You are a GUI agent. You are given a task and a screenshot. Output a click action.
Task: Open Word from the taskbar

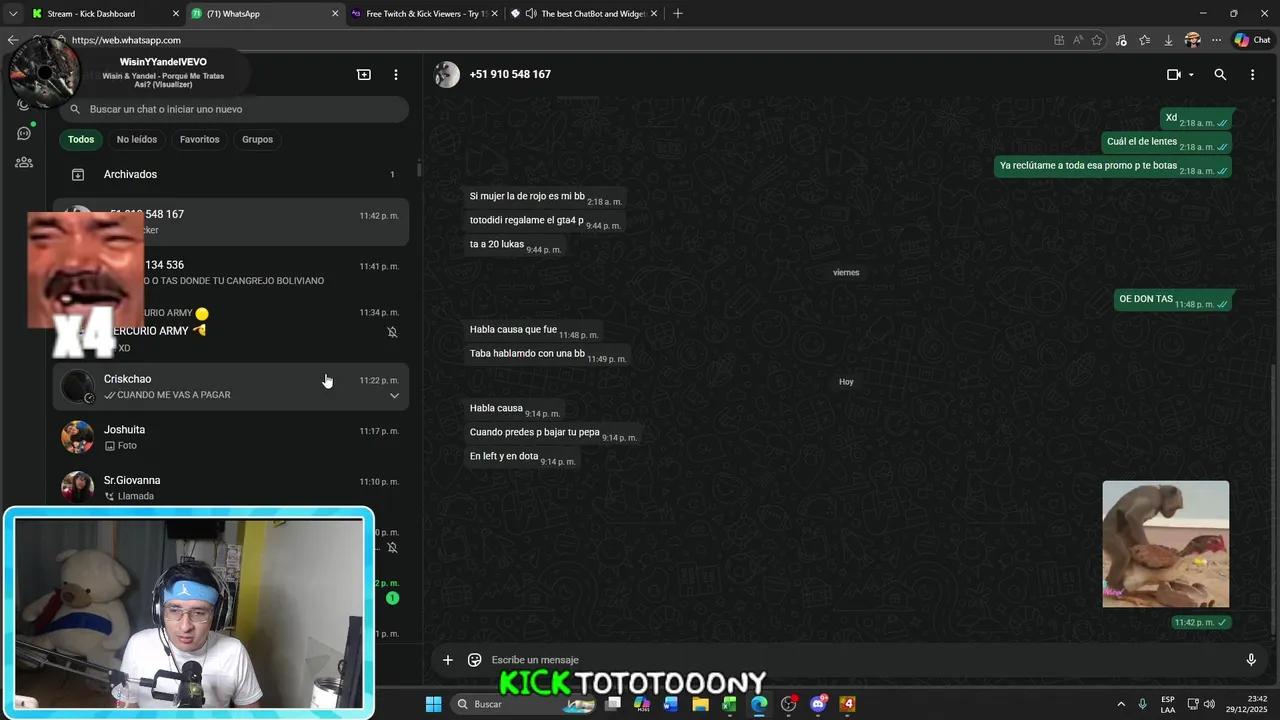coord(670,704)
